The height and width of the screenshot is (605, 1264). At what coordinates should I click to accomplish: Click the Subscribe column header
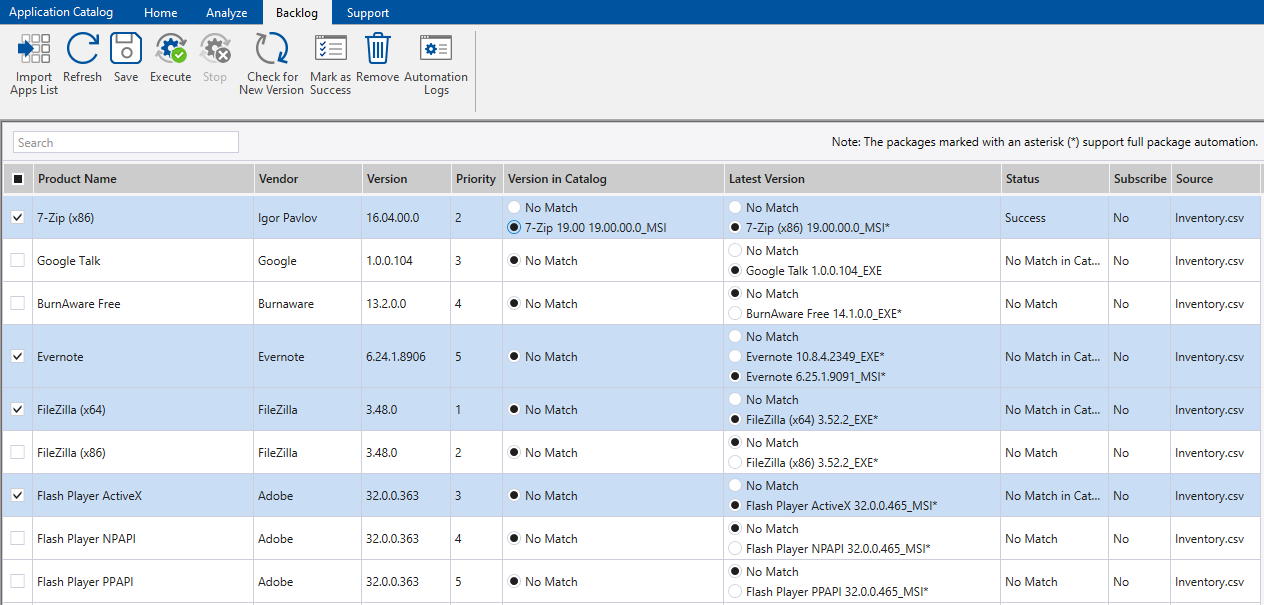pyautogui.click(x=1140, y=179)
